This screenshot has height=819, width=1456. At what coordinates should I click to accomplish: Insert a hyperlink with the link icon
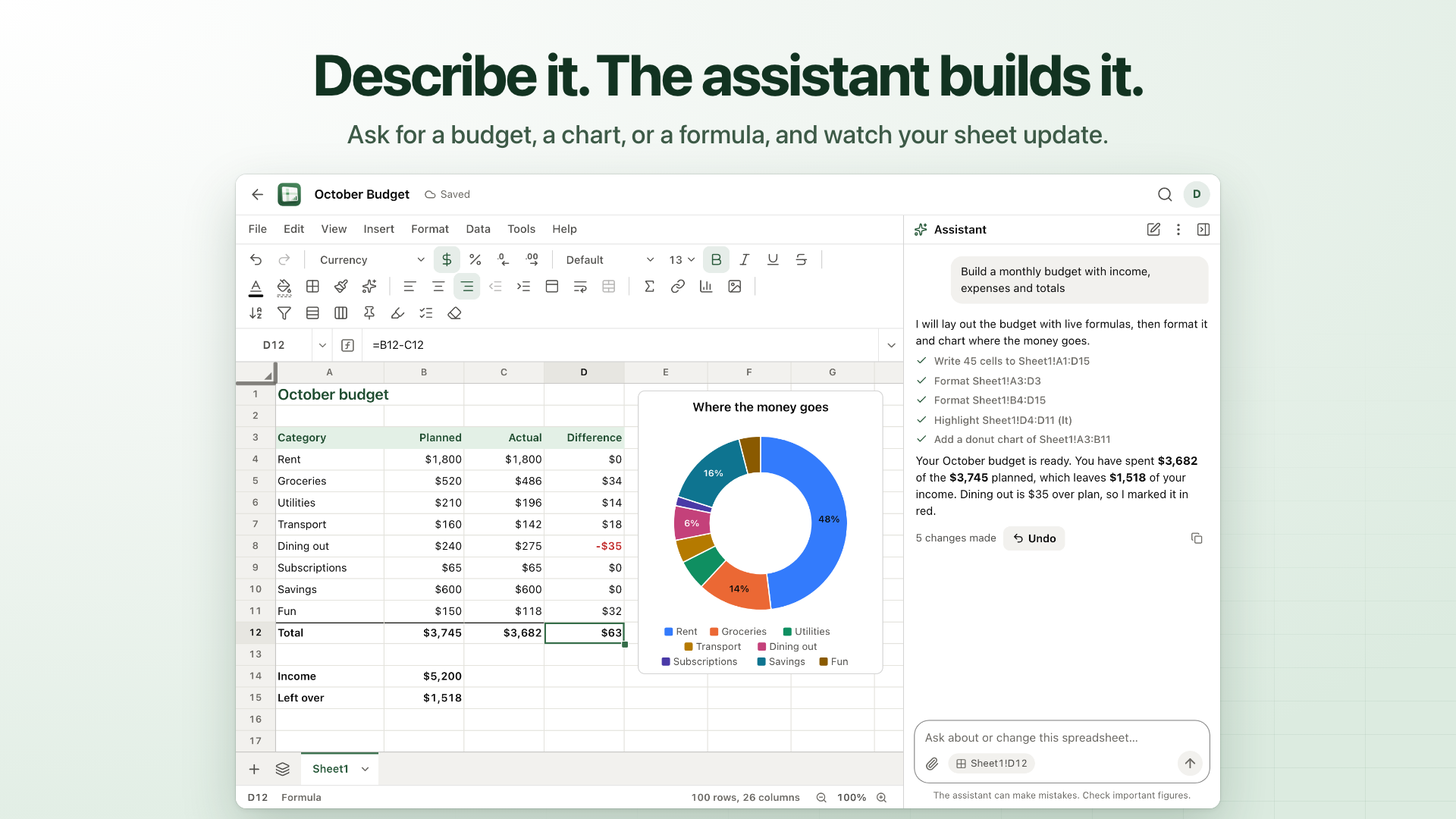point(678,287)
